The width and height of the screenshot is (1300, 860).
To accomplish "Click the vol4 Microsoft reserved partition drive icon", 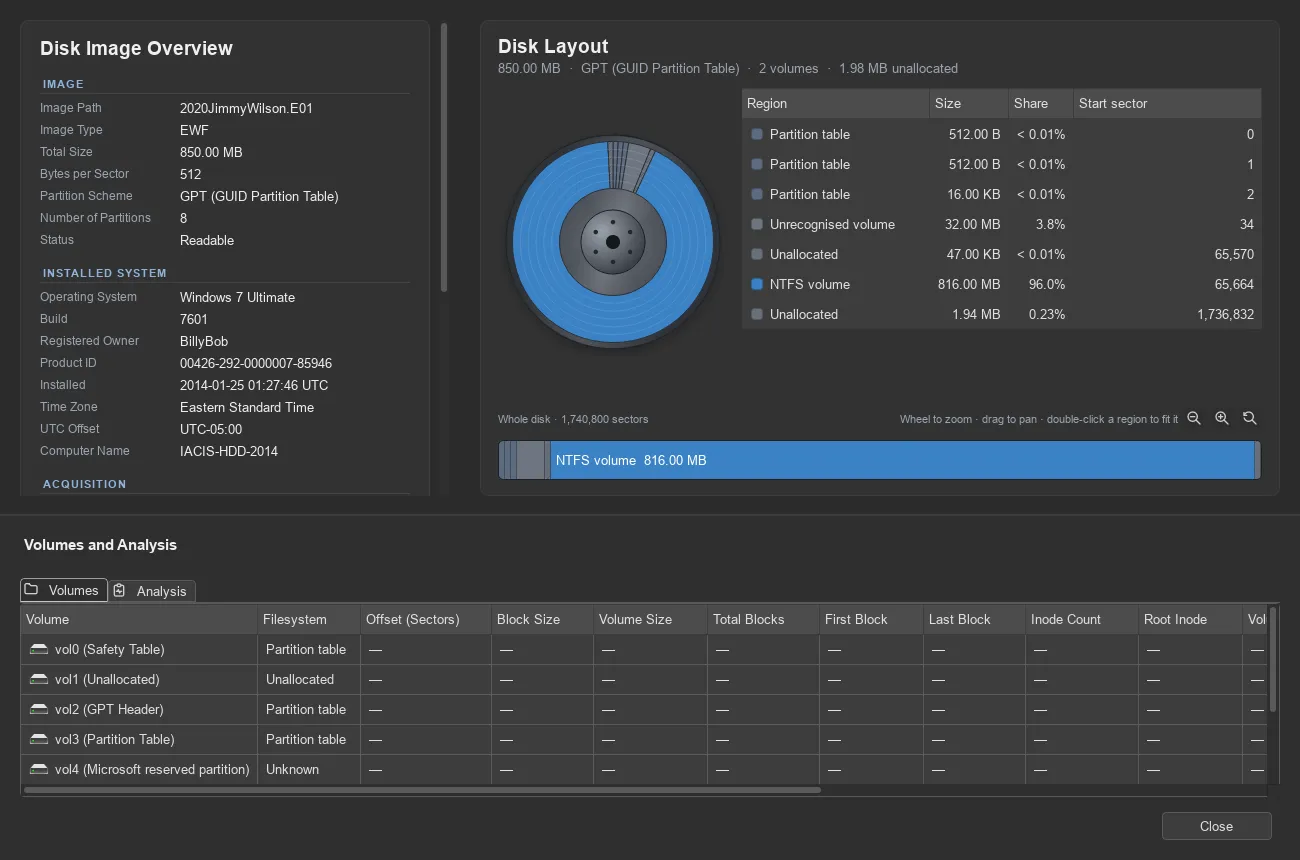I will [x=39, y=769].
